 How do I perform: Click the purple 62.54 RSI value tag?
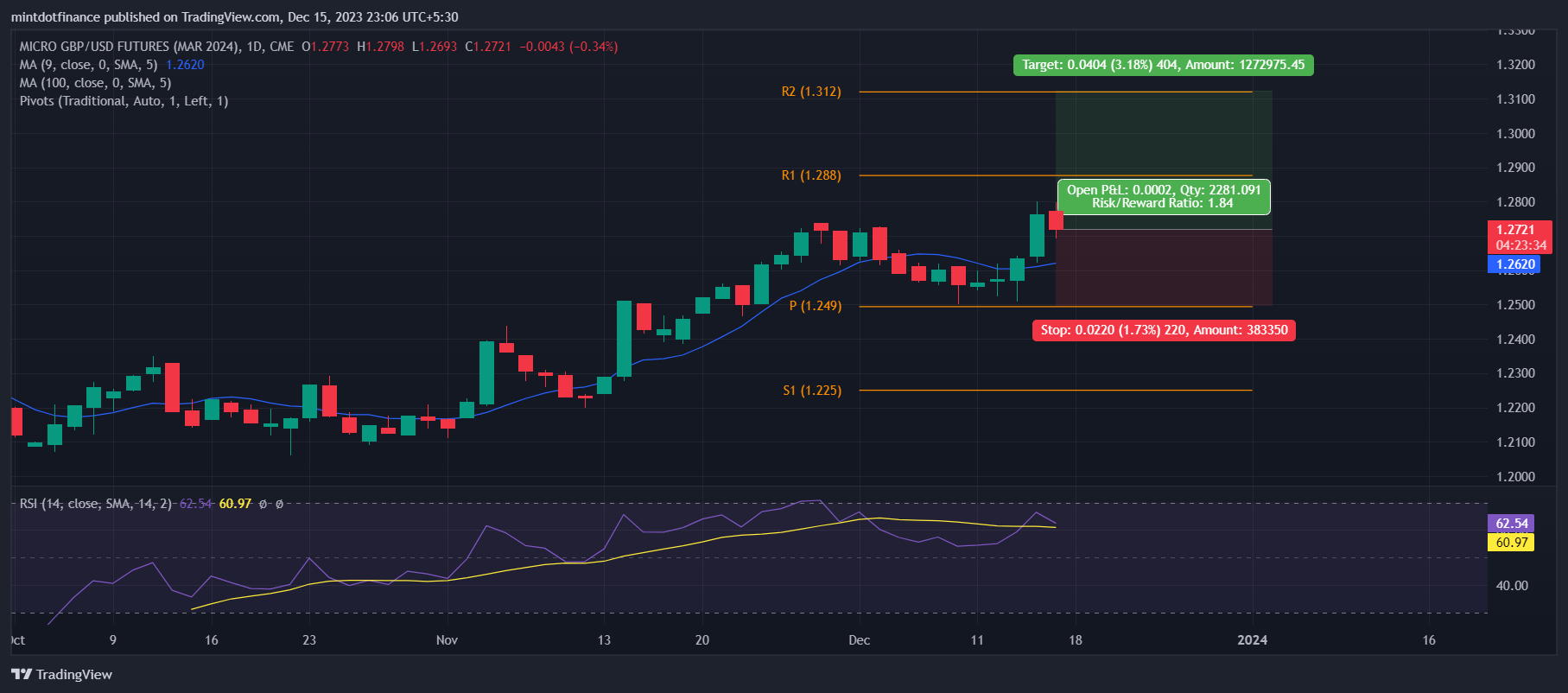[x=1511, y=524]
